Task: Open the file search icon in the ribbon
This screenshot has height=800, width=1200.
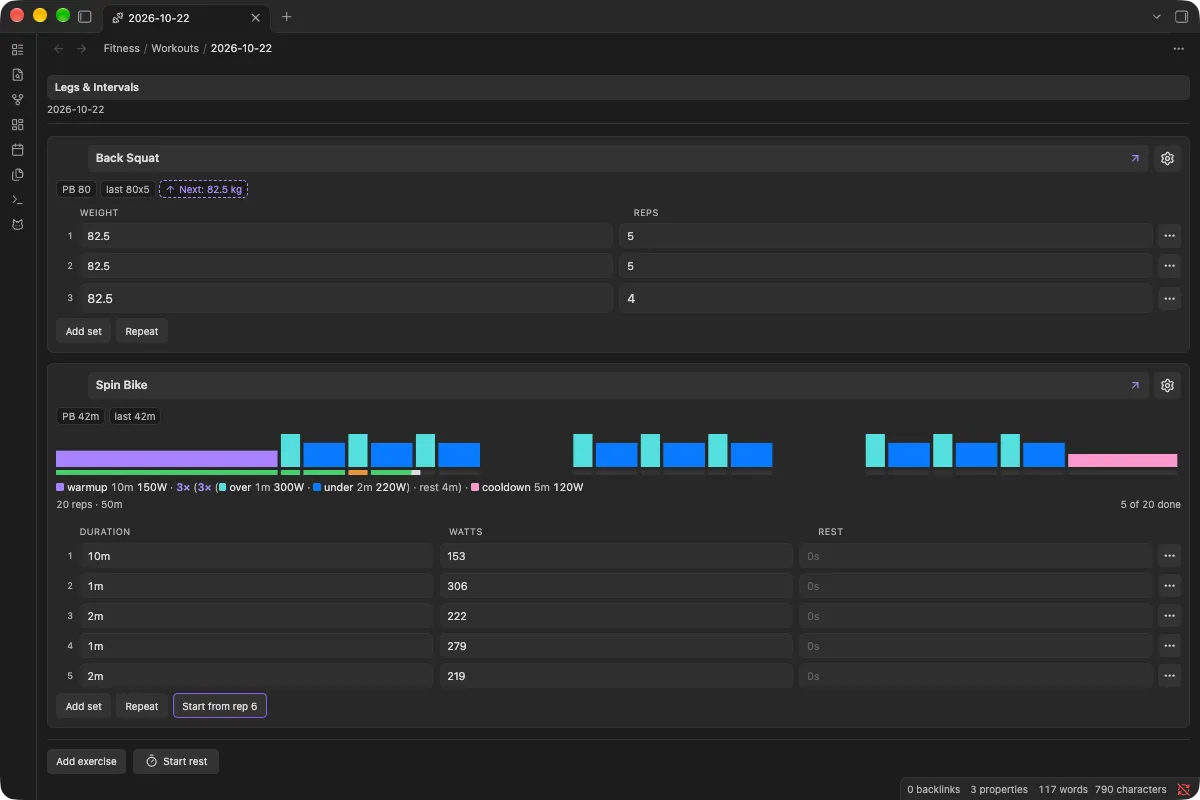Action: click(x=17, y=74)
